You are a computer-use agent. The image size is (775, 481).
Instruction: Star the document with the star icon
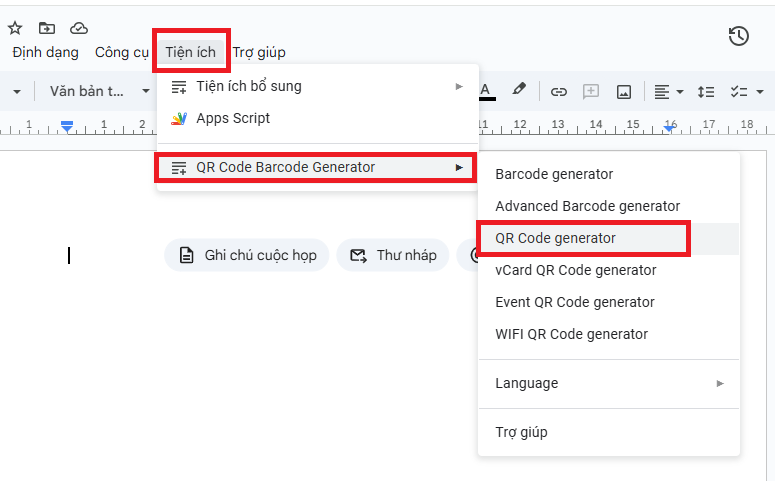15,28
